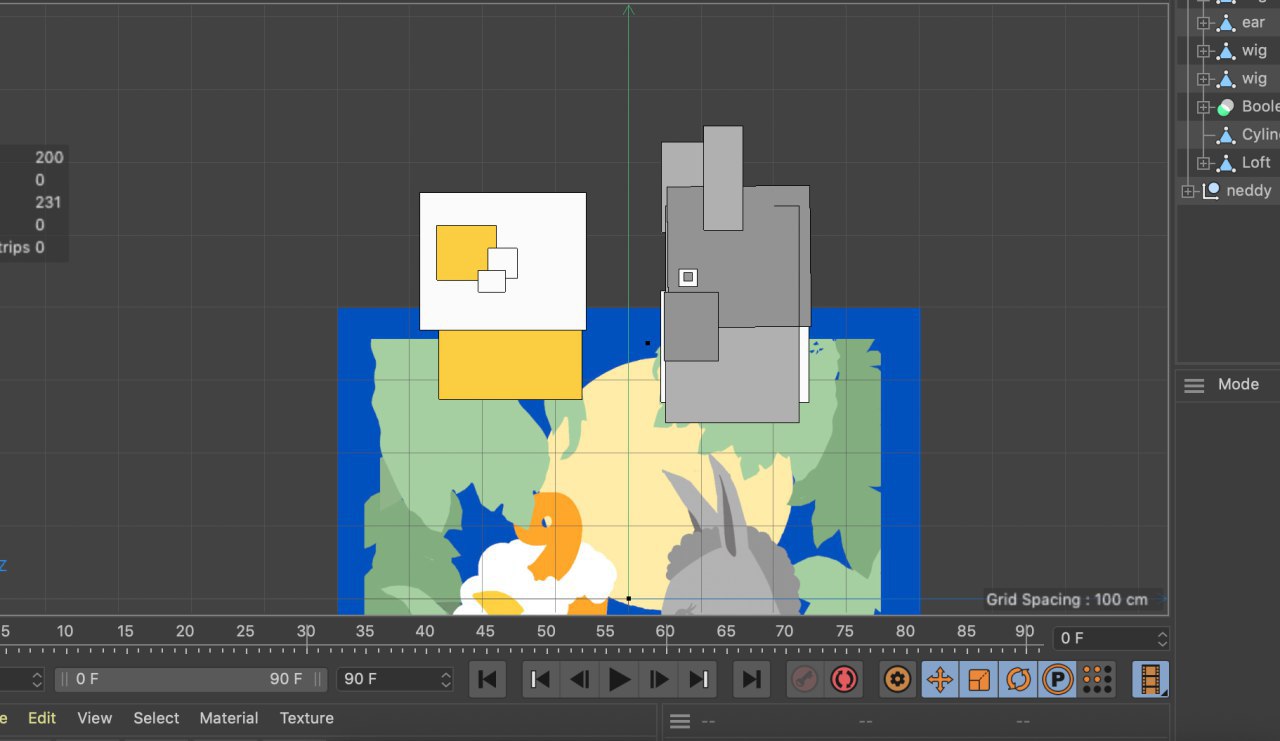This screenshot has height=741, width=1280.
Task: Toggle Parameter keyframe recording
Action: [x=1057, y=680]
